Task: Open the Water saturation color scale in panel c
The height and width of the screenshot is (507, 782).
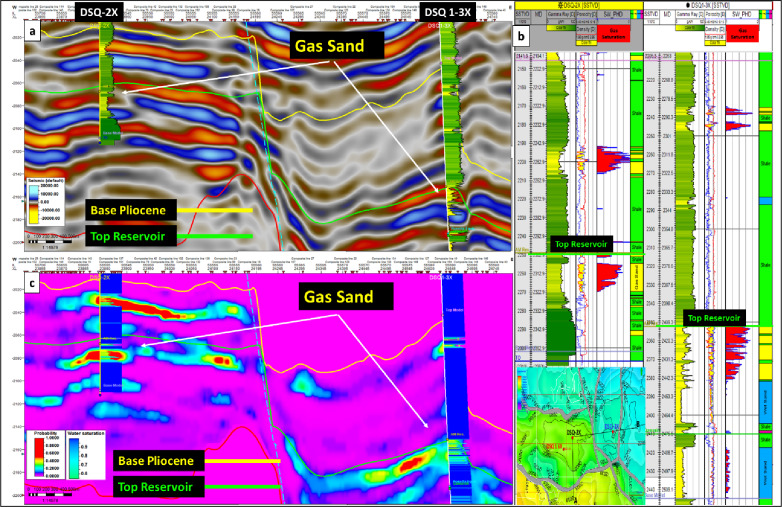Action: coord(86,454)
